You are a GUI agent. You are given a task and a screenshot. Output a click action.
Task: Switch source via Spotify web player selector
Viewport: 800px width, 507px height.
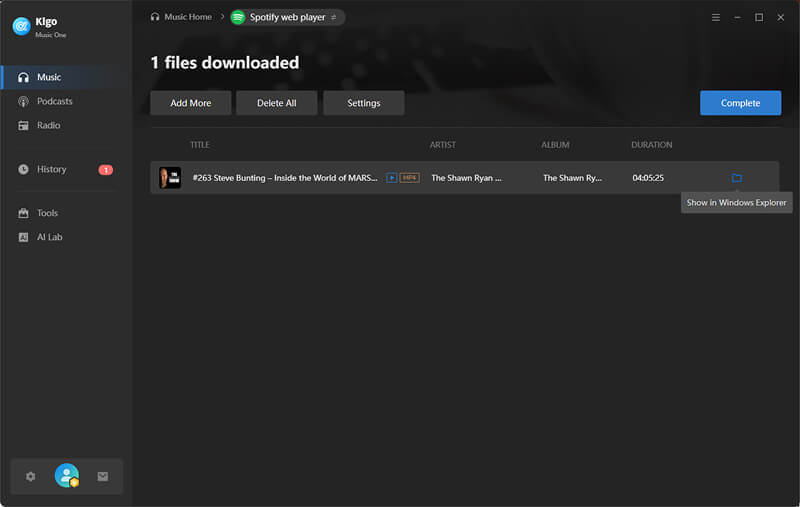[287, 17]
